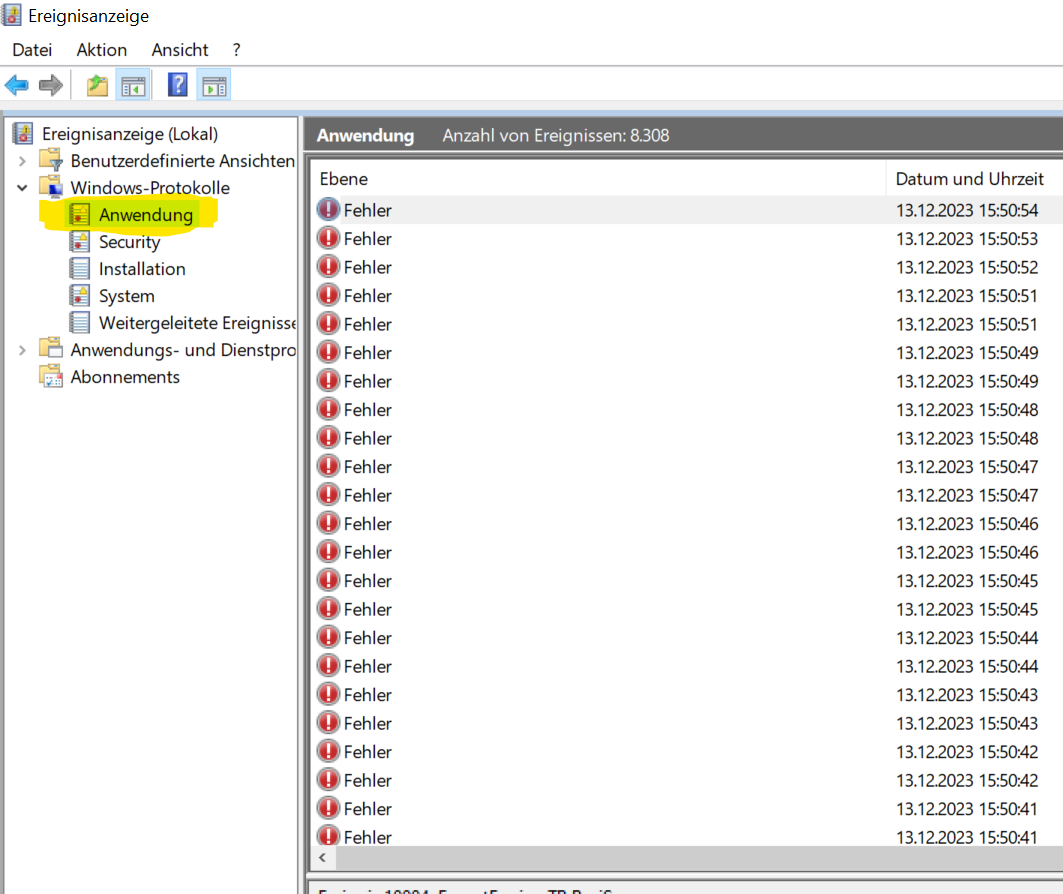Expand Anwendungs- und Dienstprotokolle node
This screenshot has width=1063, height=894.
pos(22,350)
